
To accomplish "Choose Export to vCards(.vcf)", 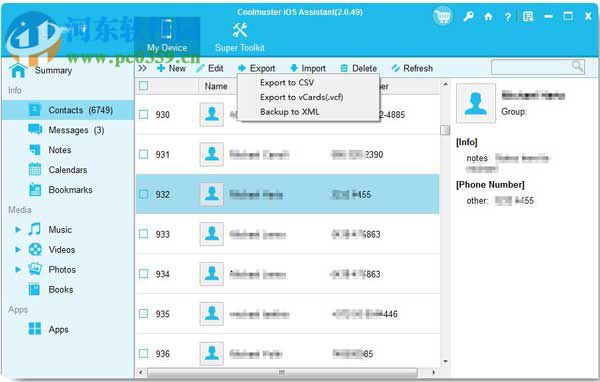I will tap(302, 97).
